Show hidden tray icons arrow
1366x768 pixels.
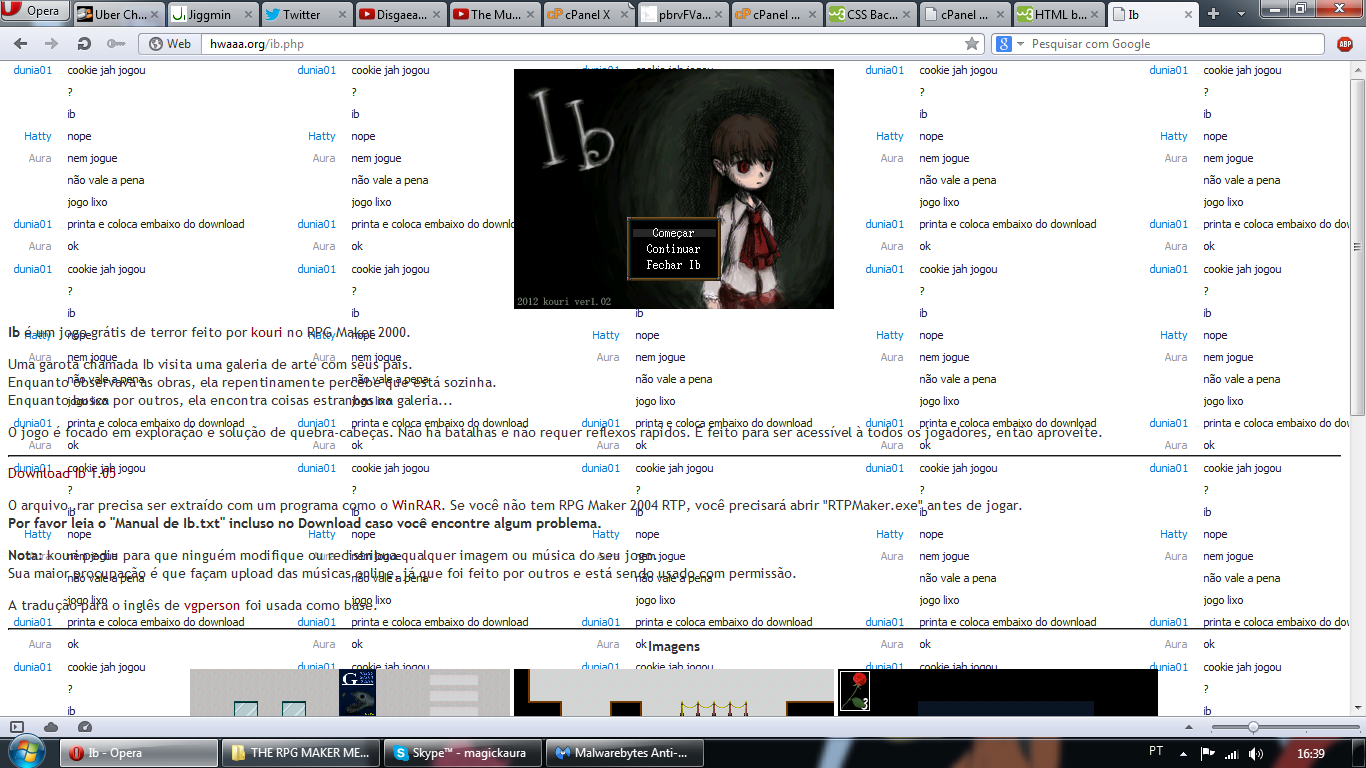pos(1182,752)
